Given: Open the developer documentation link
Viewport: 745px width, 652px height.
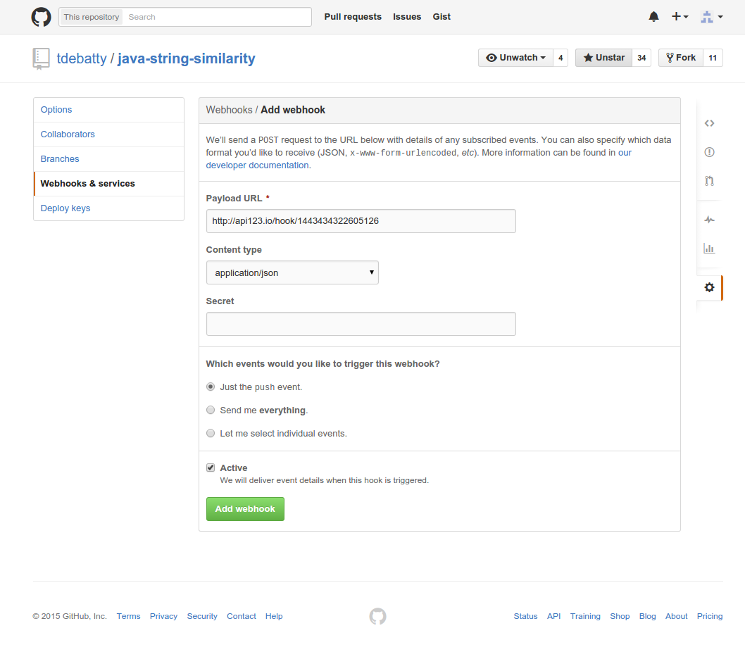Looking at the screenshot, I should pos(258,165).
